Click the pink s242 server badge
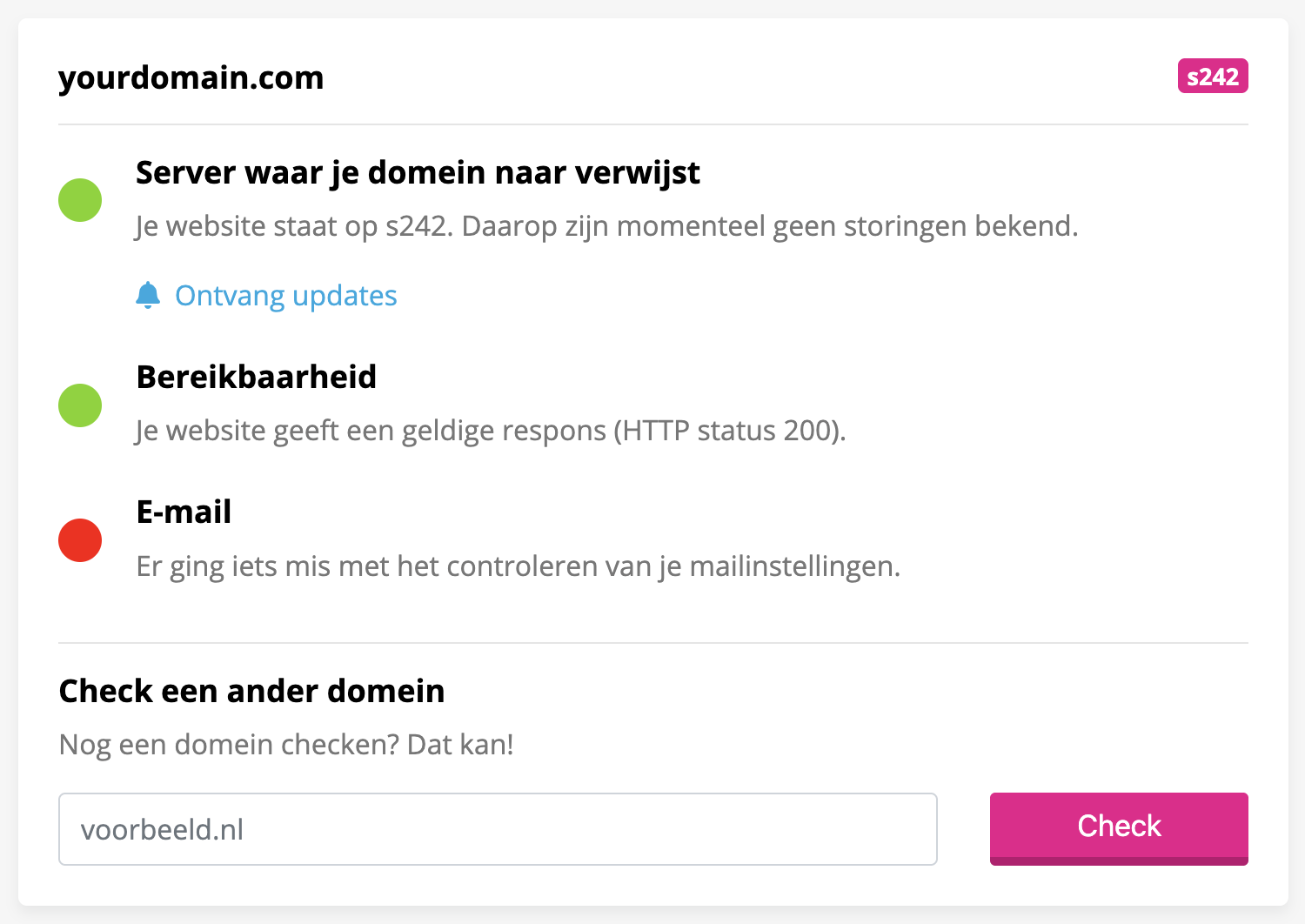Viewport: 1305px width, 924px height. (1213, 76)
